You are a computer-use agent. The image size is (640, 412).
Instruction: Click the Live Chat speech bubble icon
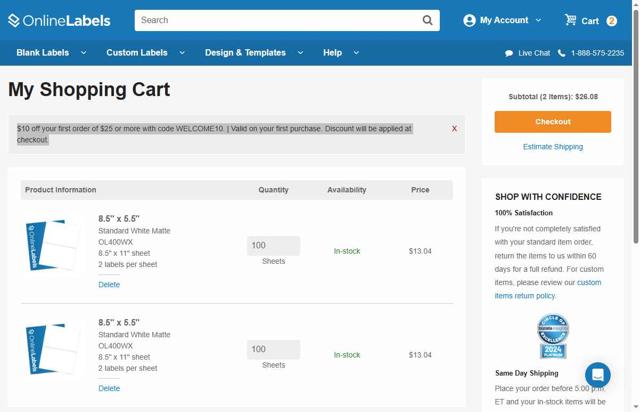point(509,53)
